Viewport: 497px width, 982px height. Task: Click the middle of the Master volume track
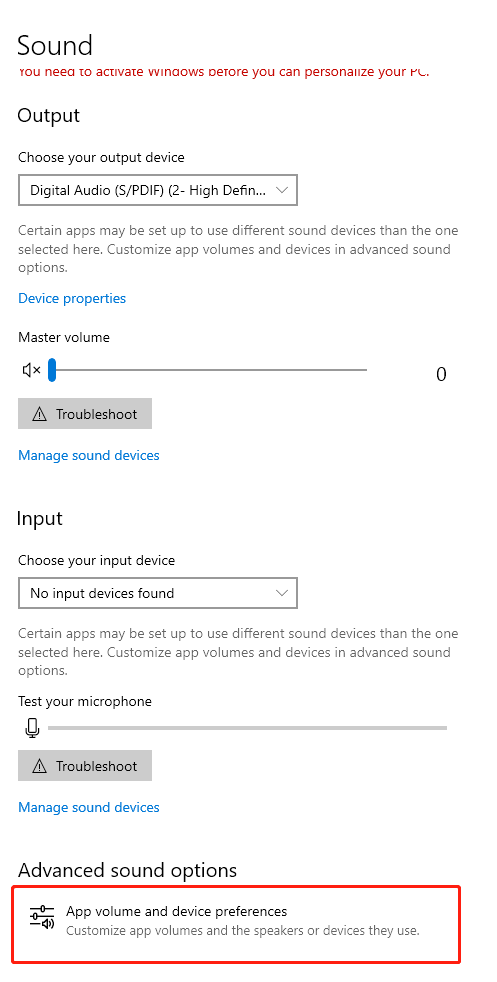[x=208, y=370]
